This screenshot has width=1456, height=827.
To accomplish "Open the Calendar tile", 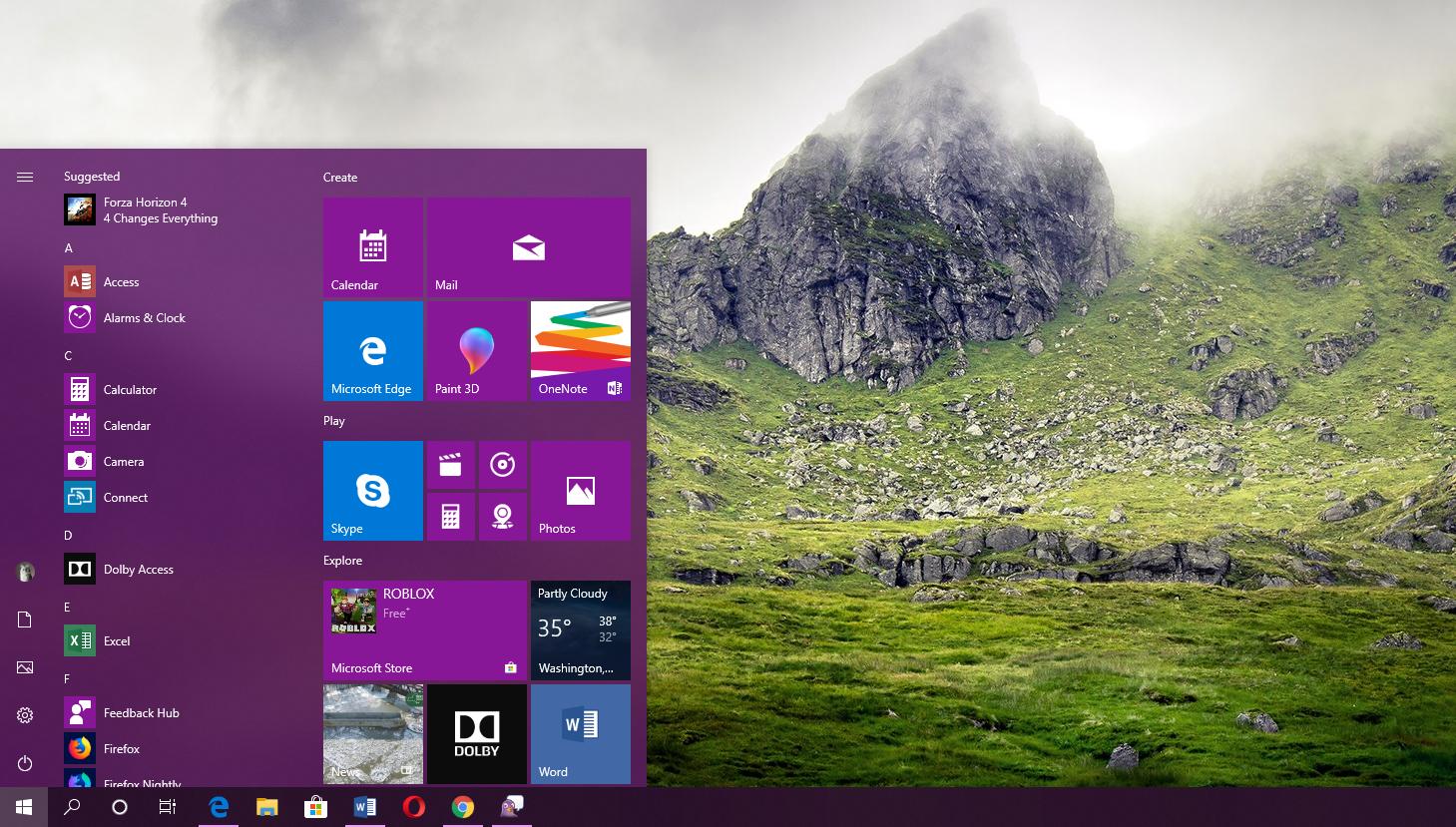I will tap(373, 247).
